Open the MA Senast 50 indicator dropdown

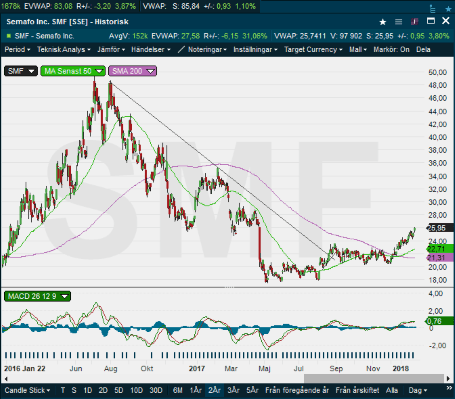(73, 71)
